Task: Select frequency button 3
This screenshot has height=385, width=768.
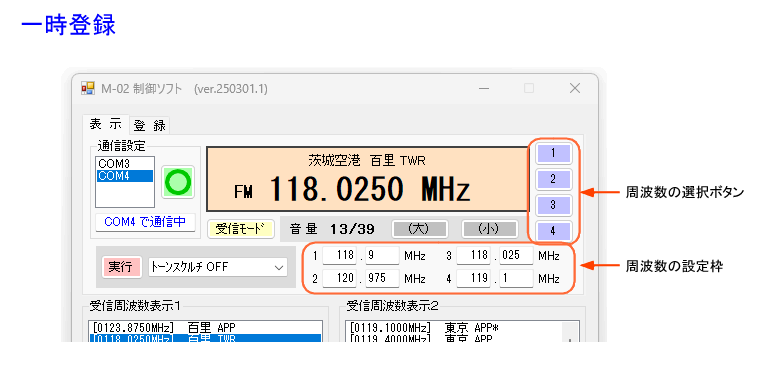Action: [x=553, y=205]
